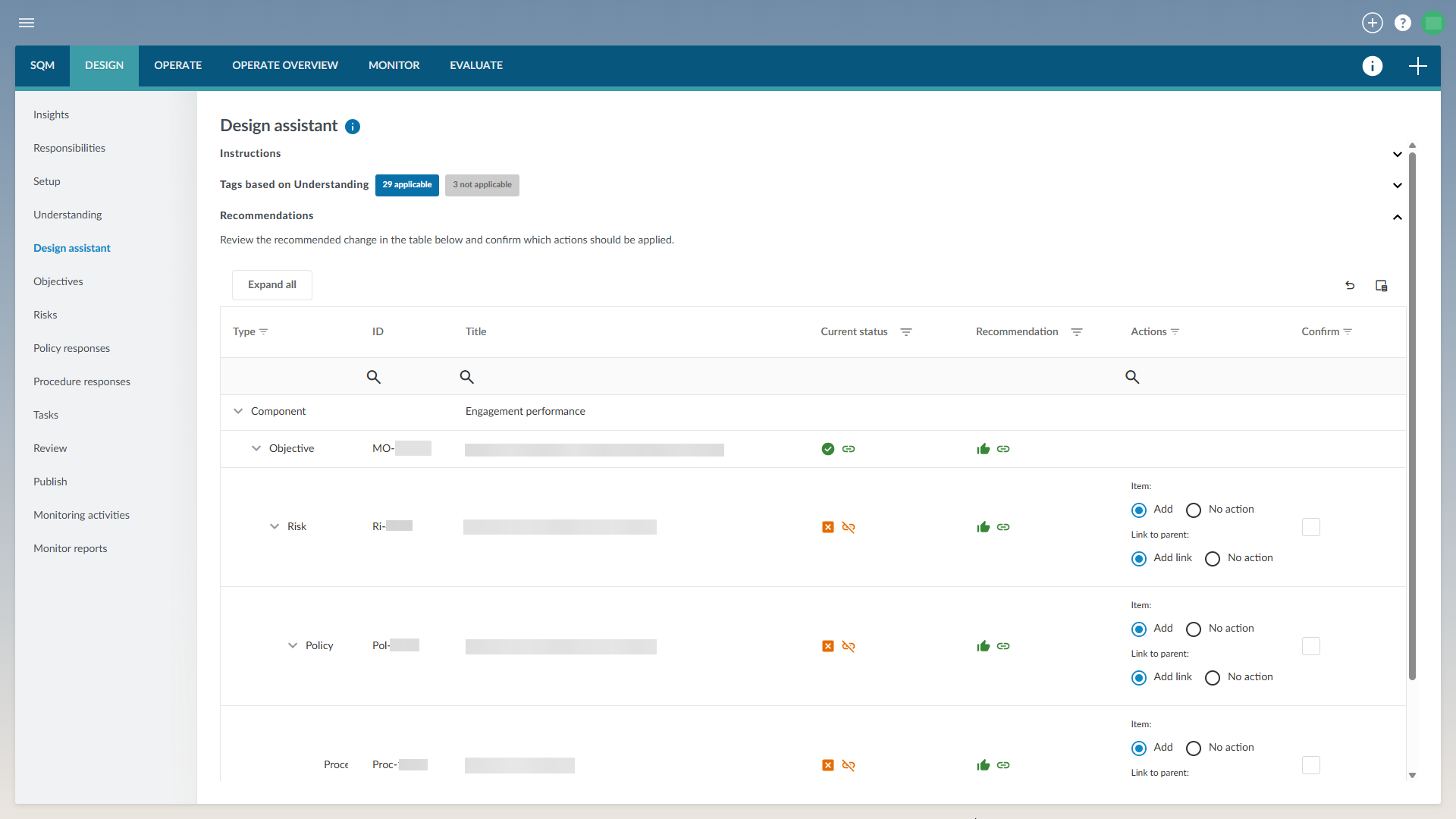The width and height of the screenshot is (1456, 819).
Task: Open the SQM tab
Action: [x=42, y=66]
